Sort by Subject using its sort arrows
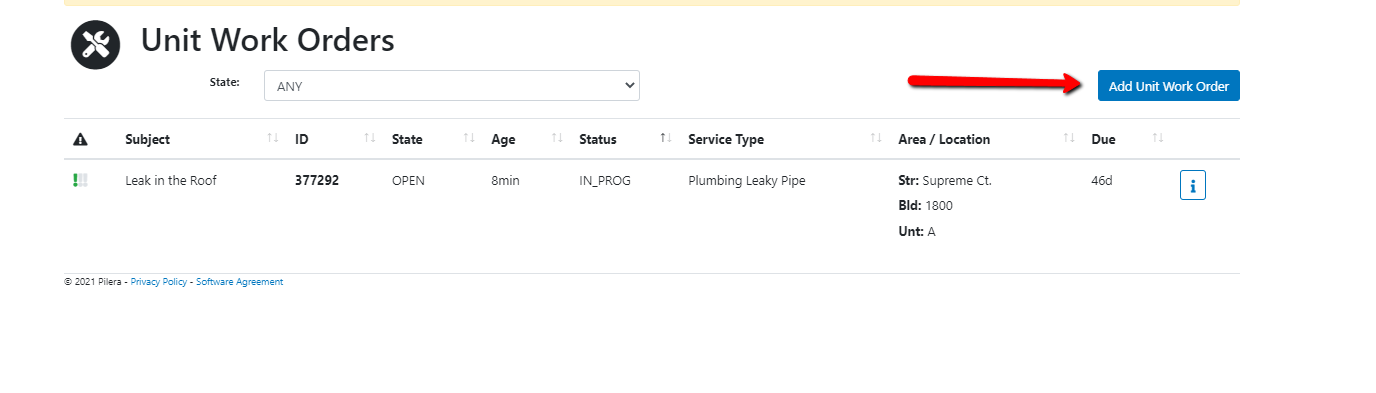This screenshot has width=1376, height=393. point(273,139)
